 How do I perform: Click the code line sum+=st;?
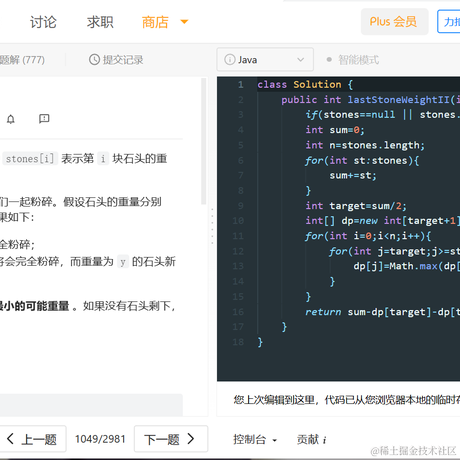[353, 175]
